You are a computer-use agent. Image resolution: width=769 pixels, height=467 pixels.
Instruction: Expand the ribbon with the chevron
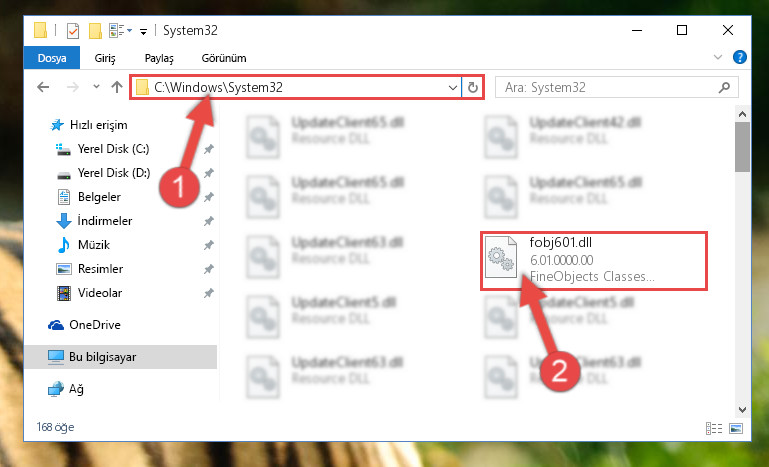(x=718, y=57)
